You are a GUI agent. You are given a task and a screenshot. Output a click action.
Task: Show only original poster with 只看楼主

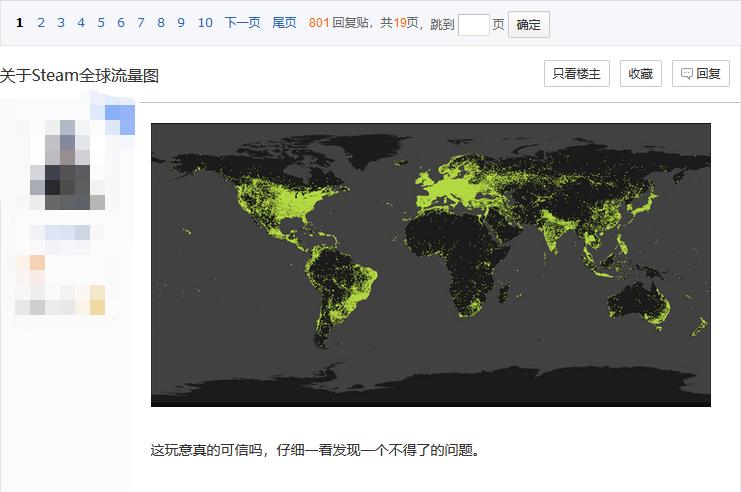tap(576, 74)
